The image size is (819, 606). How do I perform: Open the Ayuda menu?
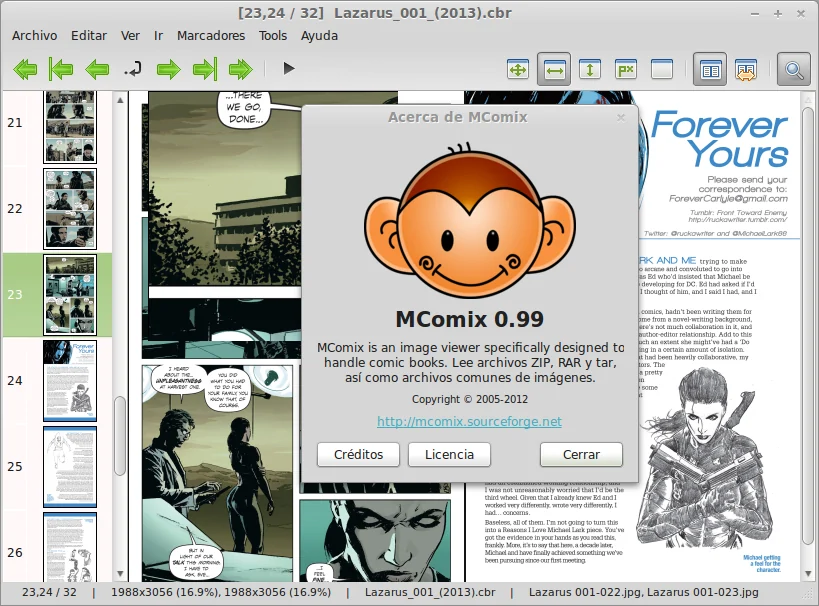[319, 36]
